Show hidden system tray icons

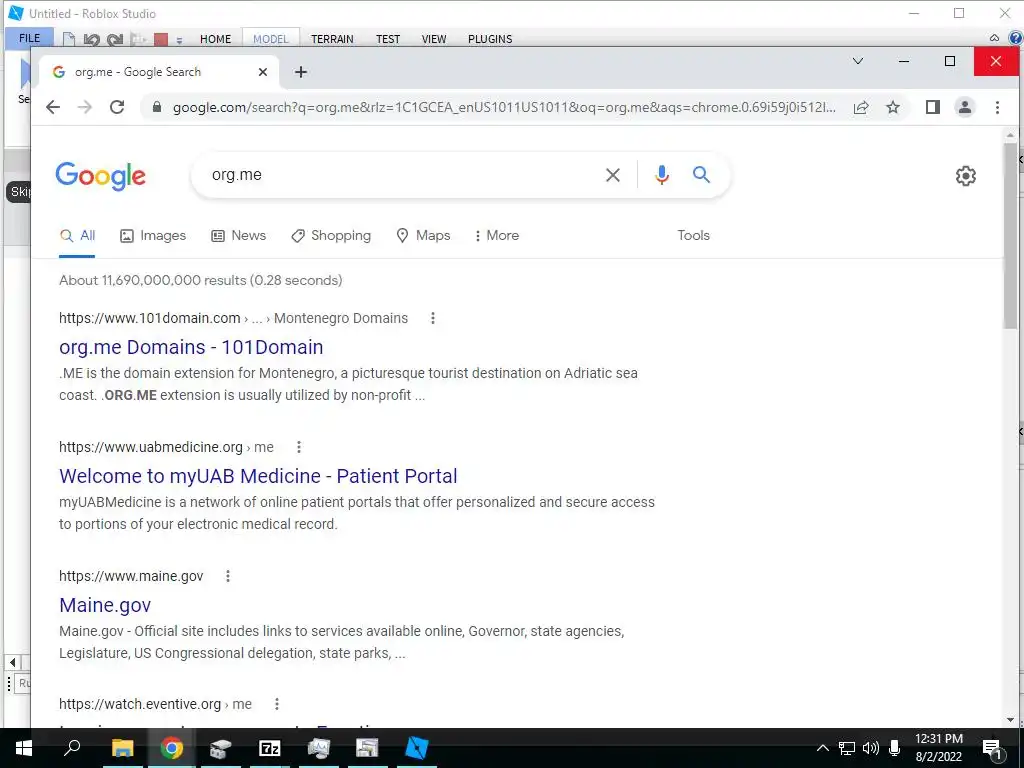823,748
